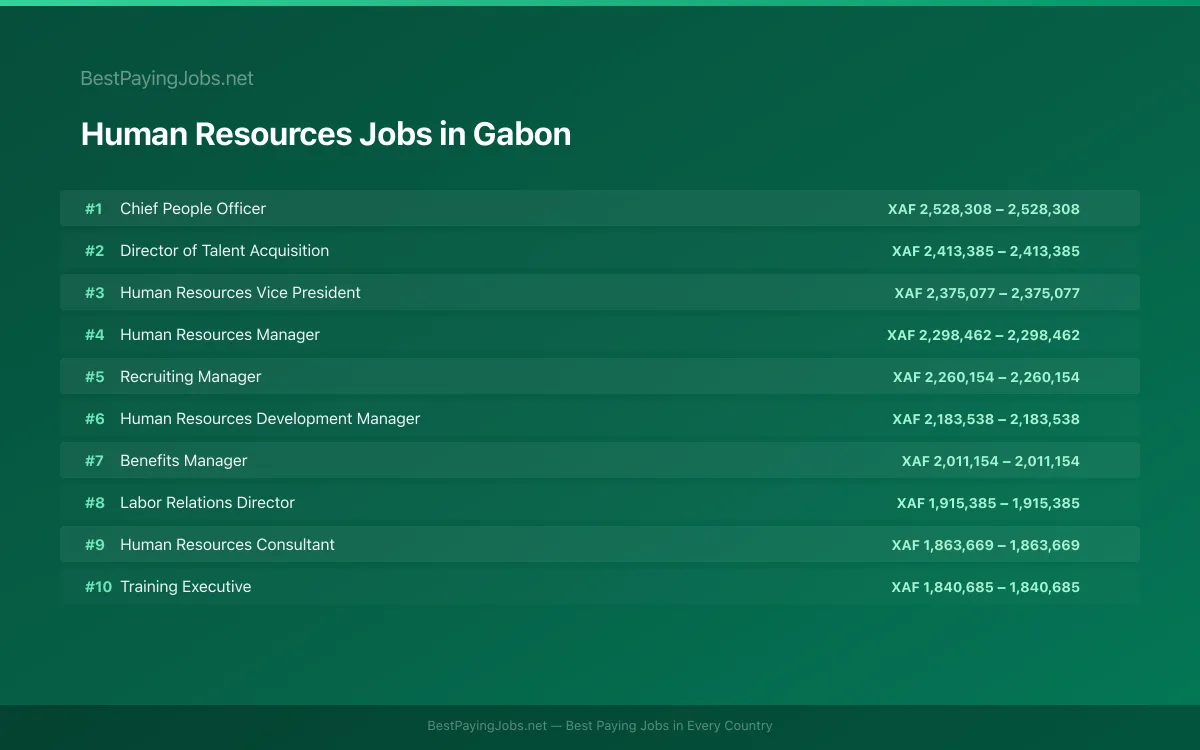Click the #4 rank number
This screenshot has height=750, width=1200.
pos(94,334)
